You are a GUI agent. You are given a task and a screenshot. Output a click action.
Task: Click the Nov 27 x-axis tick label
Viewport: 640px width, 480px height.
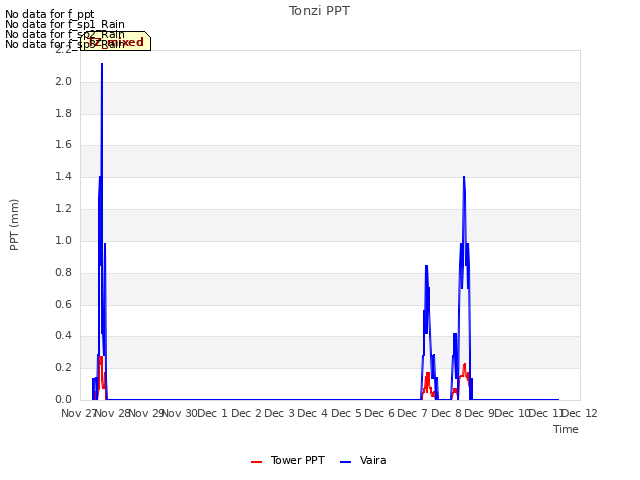79,413
